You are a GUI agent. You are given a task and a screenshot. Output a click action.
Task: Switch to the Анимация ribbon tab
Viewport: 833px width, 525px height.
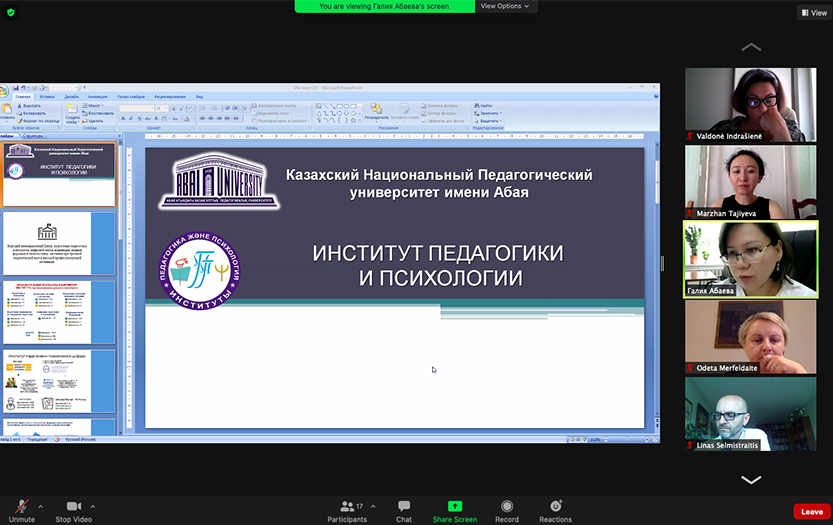tap(97, 97)
